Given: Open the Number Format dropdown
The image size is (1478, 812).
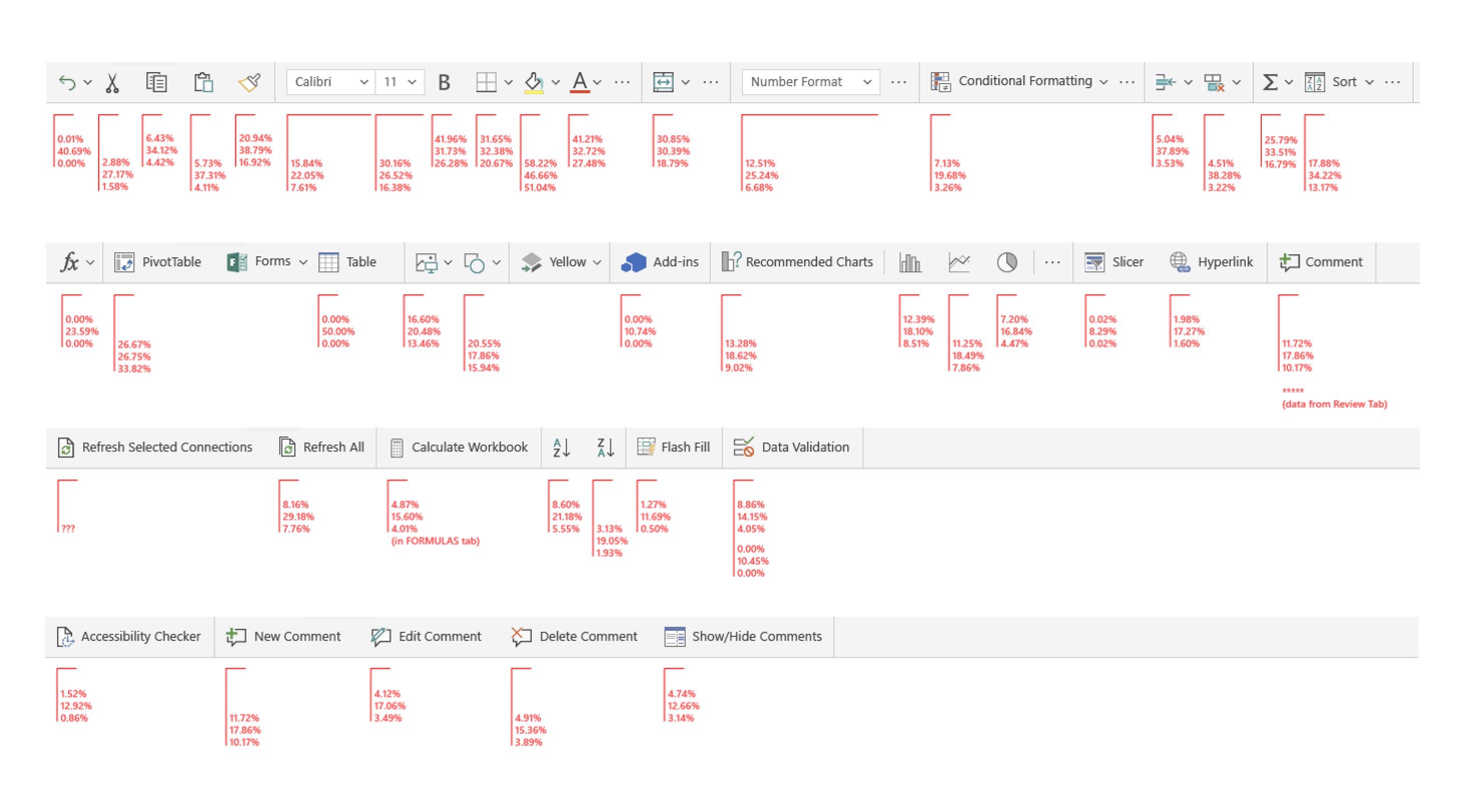Looking at the screenshot, I should pyautogui.click(x=810, y=82).
